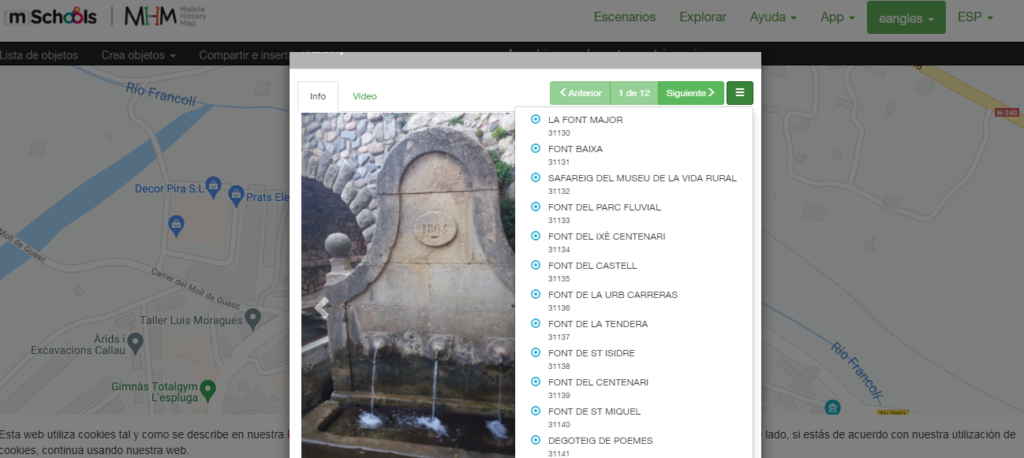The image size is (1024, 458).
Task: Open Crea objetos dropdown in dark toolbar
Action: coord(138,55)
